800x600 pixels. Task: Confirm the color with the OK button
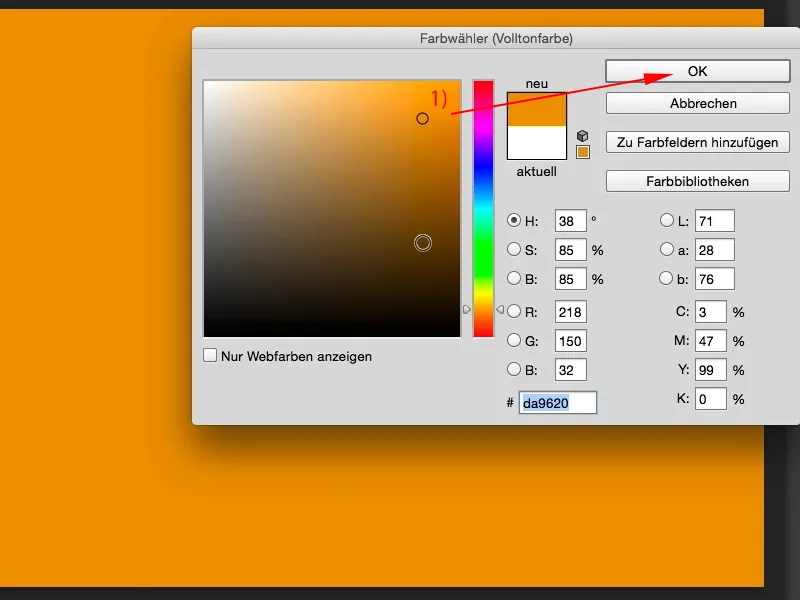(x=697, y=71)
